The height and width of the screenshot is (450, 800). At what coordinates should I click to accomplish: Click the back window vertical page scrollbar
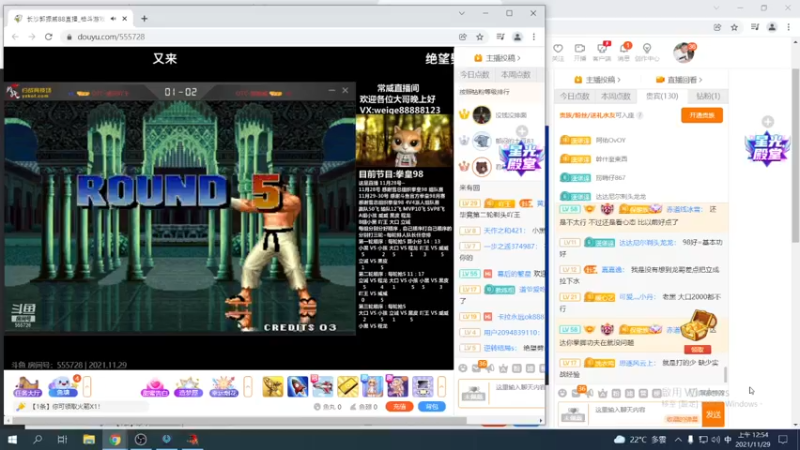795,156
